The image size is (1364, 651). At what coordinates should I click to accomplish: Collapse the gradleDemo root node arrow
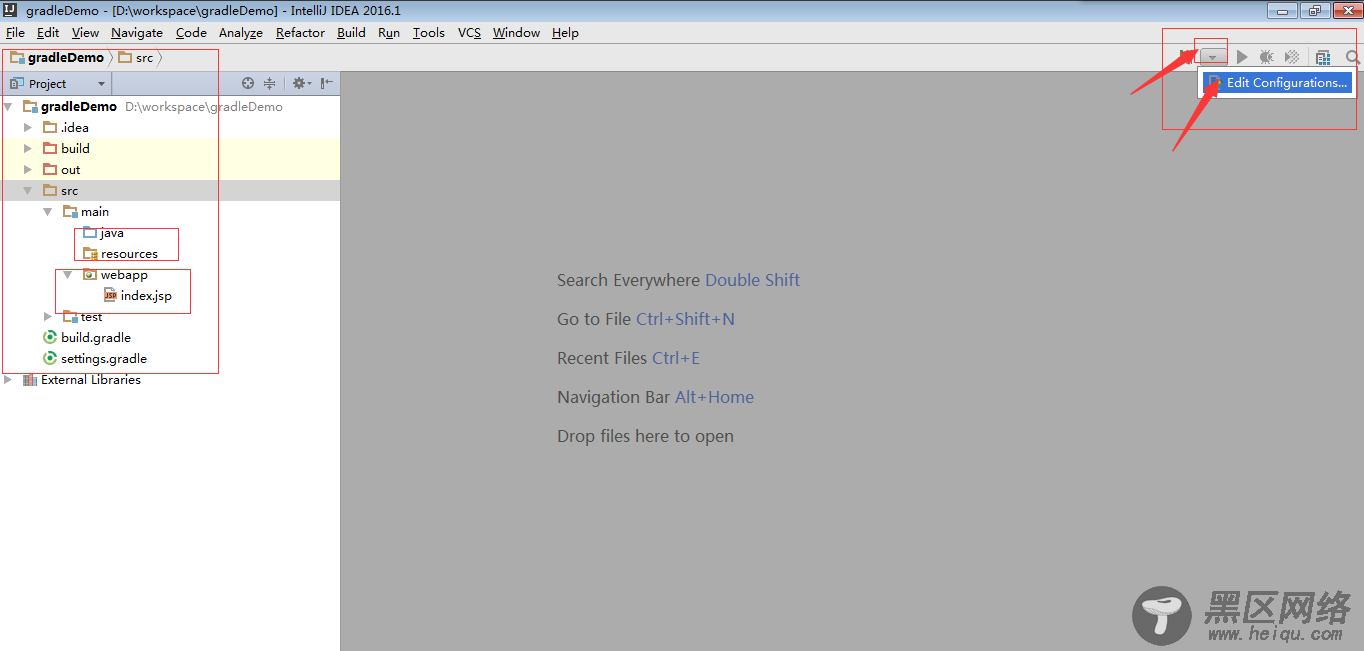[8, 106]
